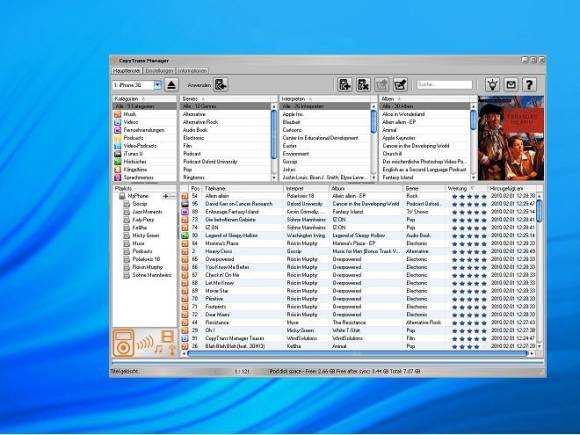Viewport: 580px width, 435px height.
Task: Click the music icon of Allein allein row
Action: coord(185,196)
